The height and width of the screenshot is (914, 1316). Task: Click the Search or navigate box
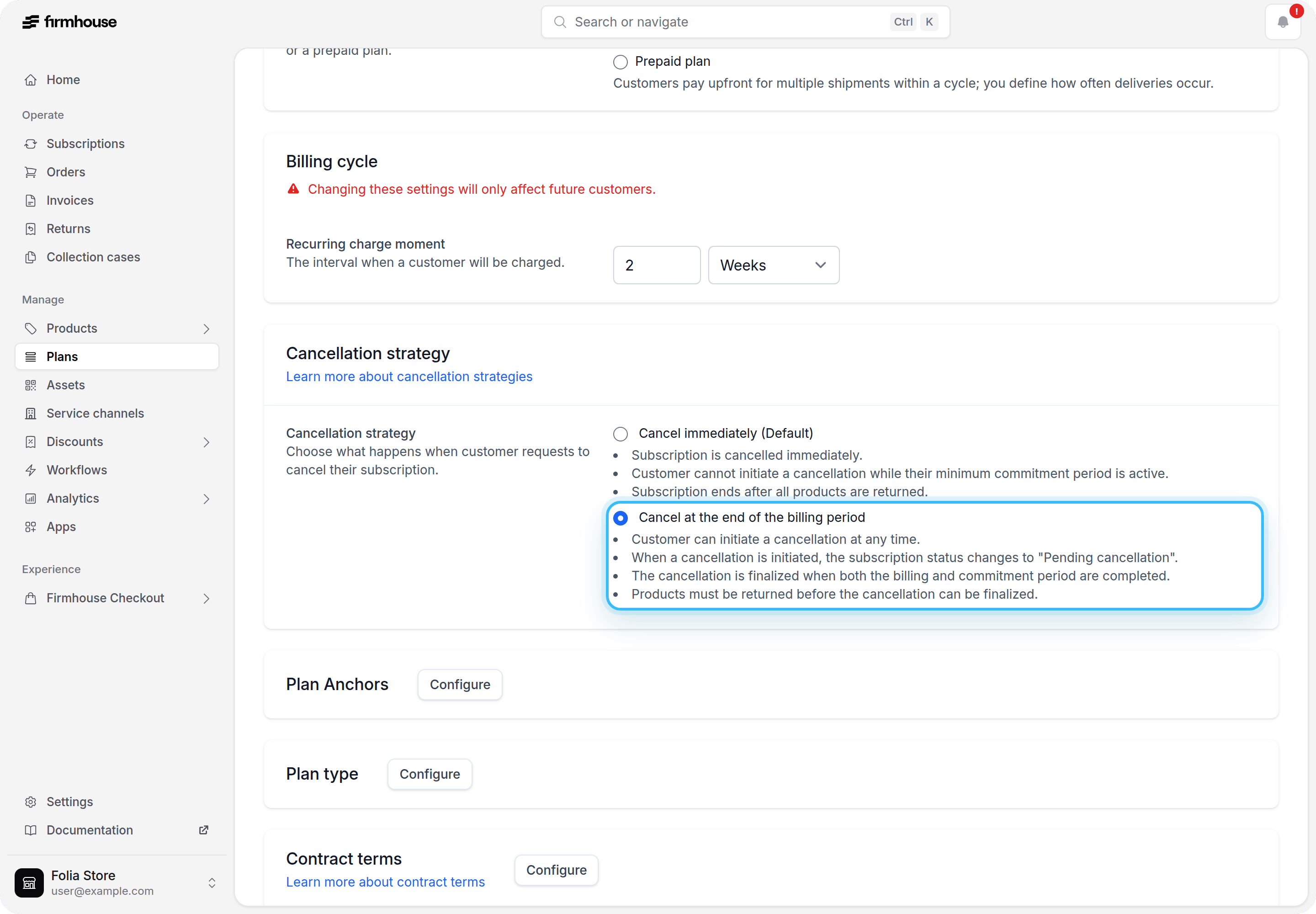point(745,22)
